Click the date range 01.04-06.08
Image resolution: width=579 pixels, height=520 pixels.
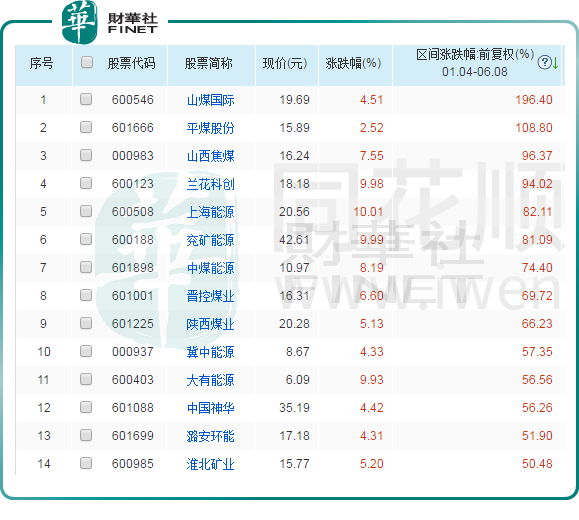click(475, 72)
